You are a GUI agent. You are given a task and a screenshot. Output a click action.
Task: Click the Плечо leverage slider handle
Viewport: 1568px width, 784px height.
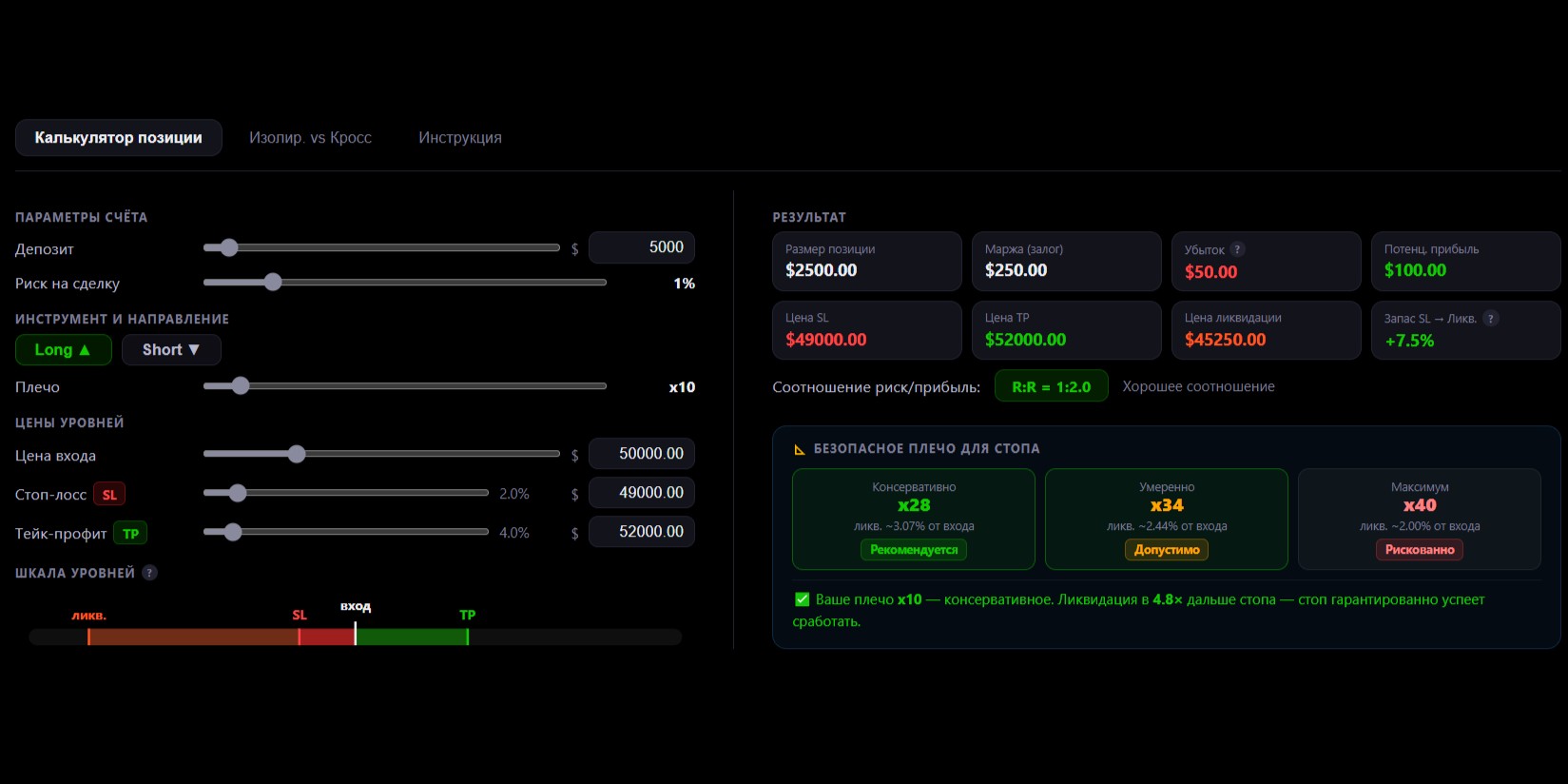point(241,385)
